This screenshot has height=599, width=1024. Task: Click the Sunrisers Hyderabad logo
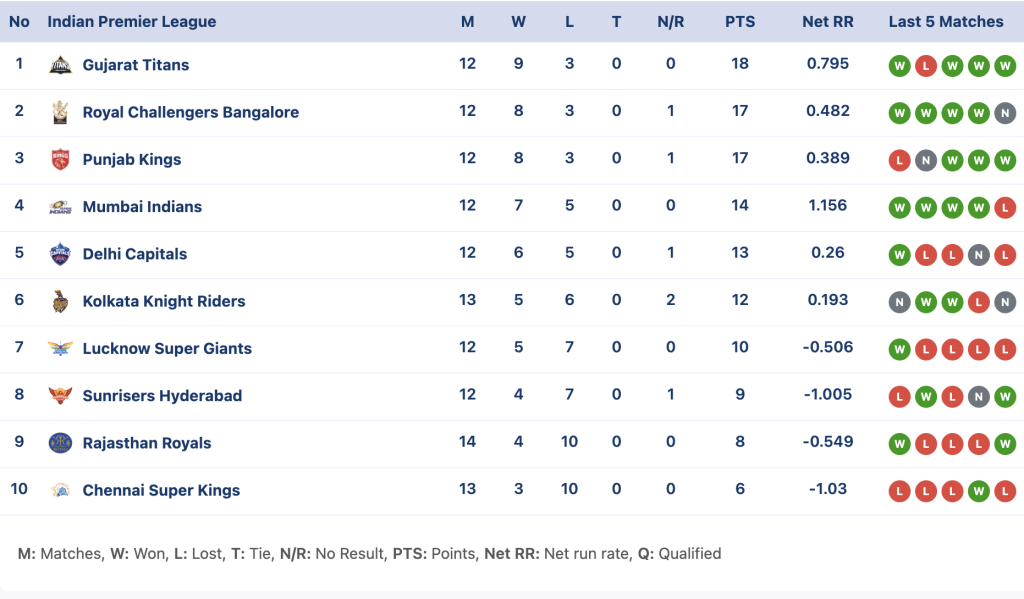click(x=60, y=395)
